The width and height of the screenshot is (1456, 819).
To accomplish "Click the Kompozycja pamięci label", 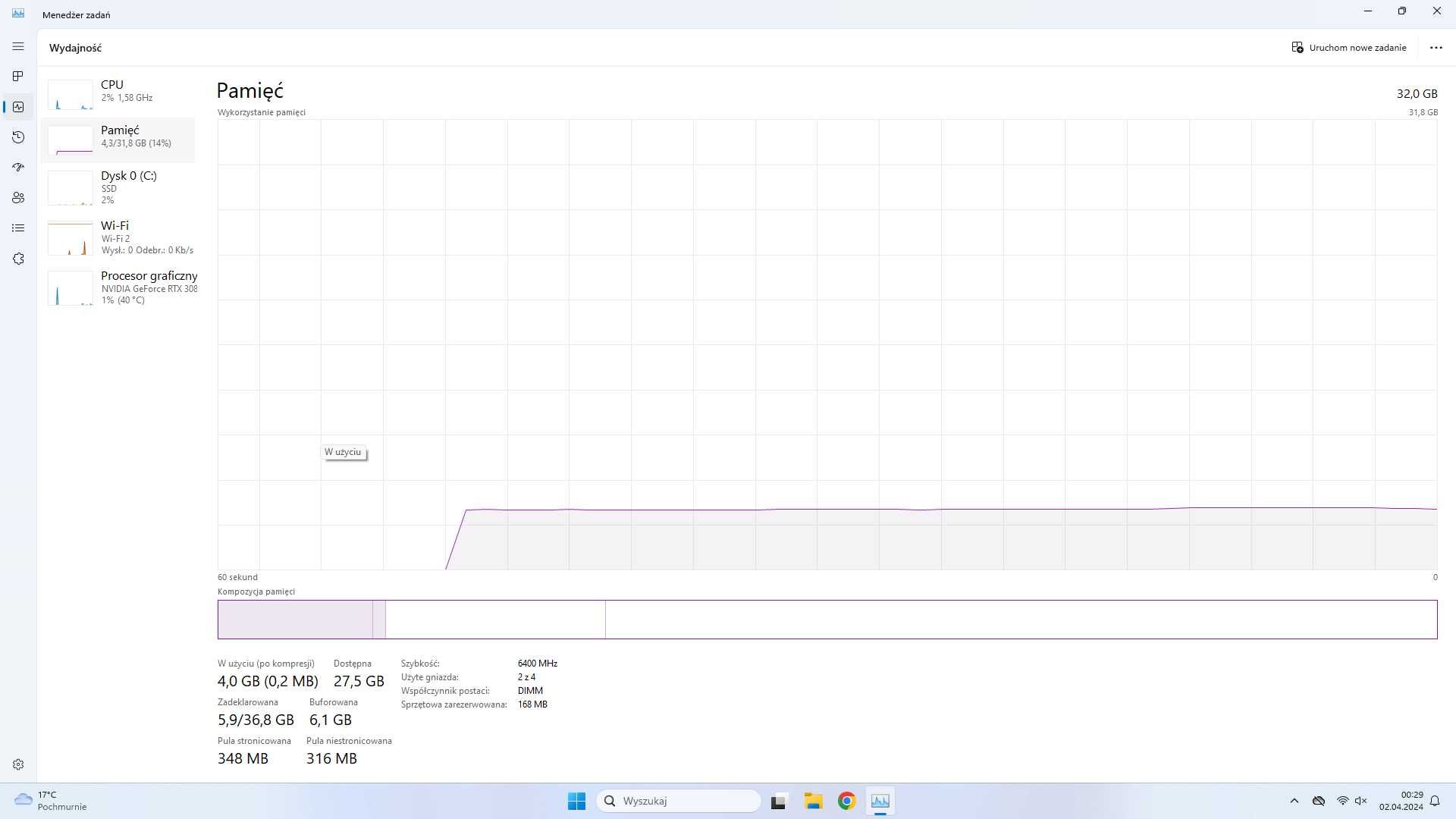I will point(256,591).
